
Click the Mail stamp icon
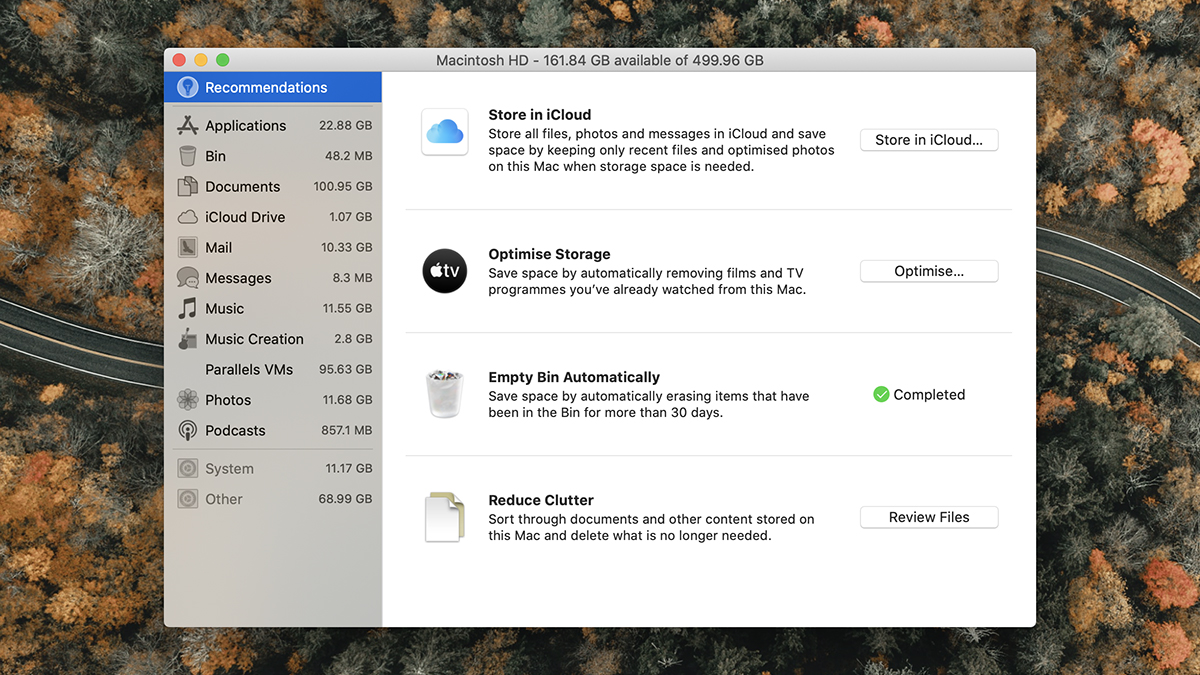coord(187,247)
